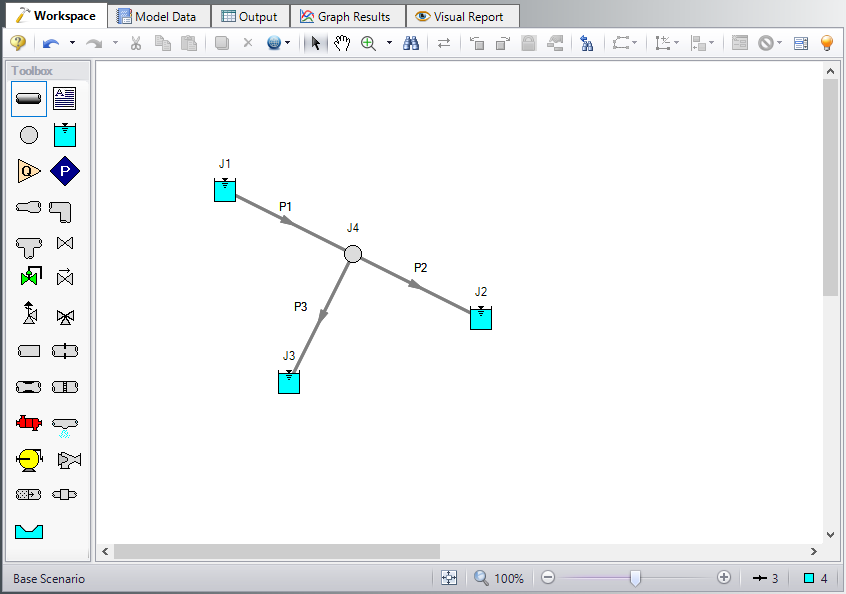846x594 pixels.
Task: Activate the Pan tool on the toolbar
Action: point(342,43)
